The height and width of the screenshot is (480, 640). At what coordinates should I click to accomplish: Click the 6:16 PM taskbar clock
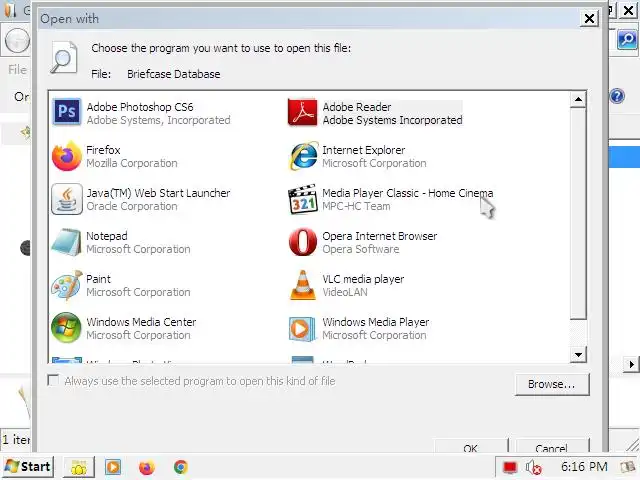(584, 467)
